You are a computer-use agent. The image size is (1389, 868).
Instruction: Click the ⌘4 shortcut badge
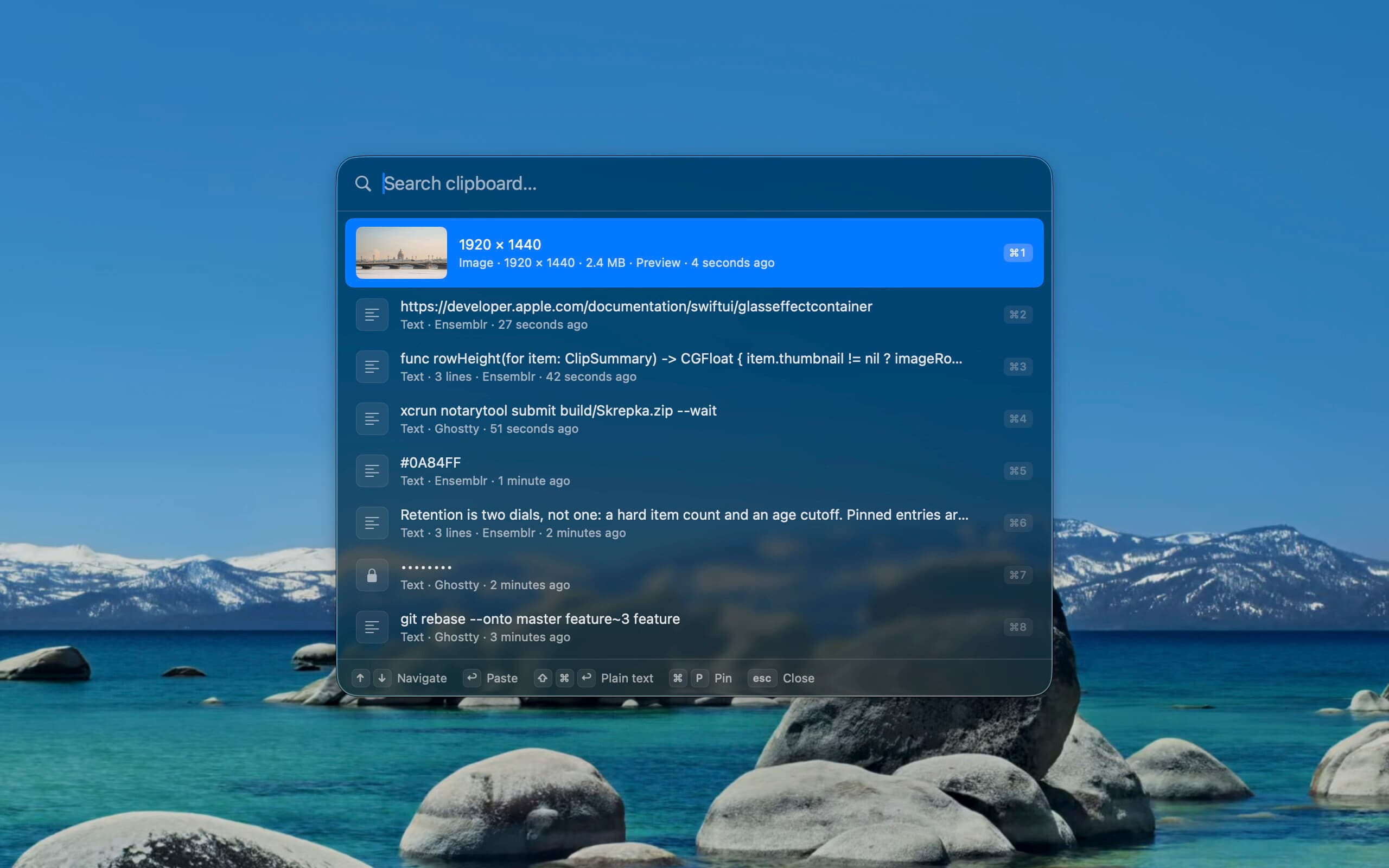point(1018,419)
